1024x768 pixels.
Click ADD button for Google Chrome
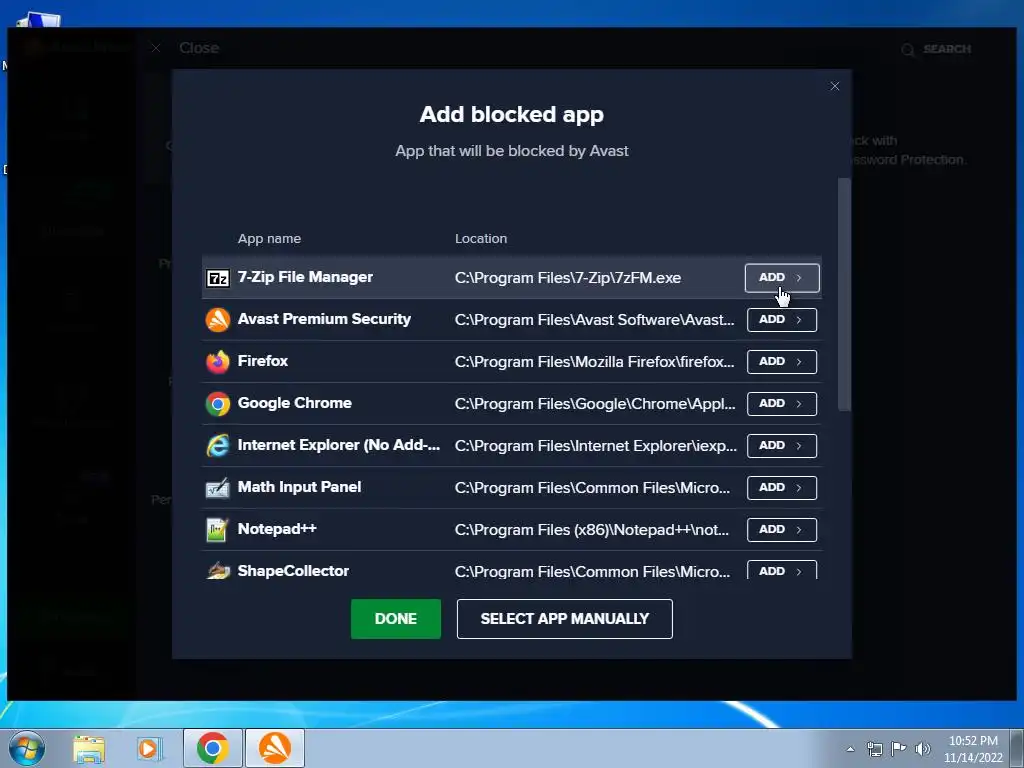click(782, 404)
